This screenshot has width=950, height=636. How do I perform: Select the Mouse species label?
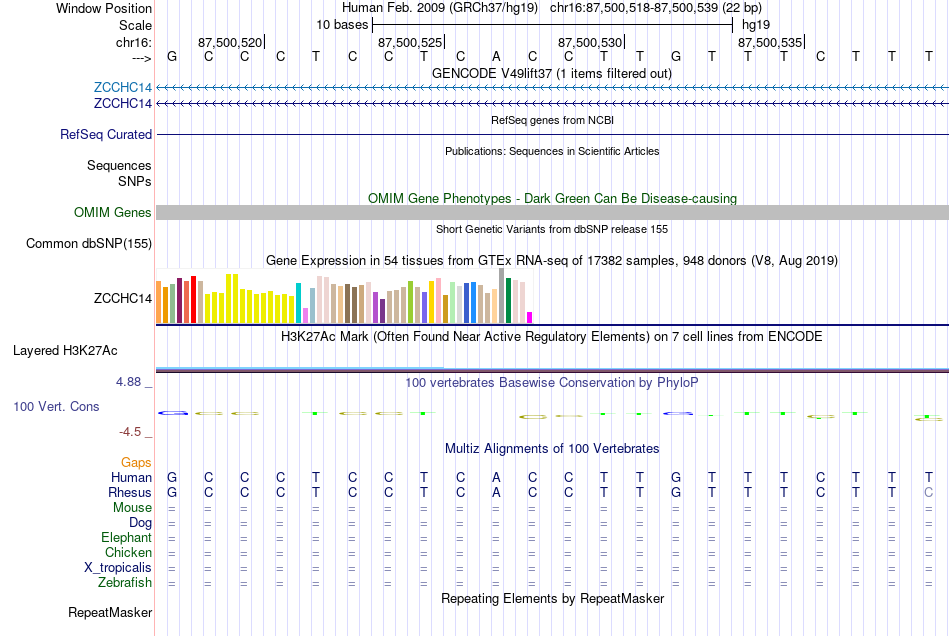tap(132, 508)
